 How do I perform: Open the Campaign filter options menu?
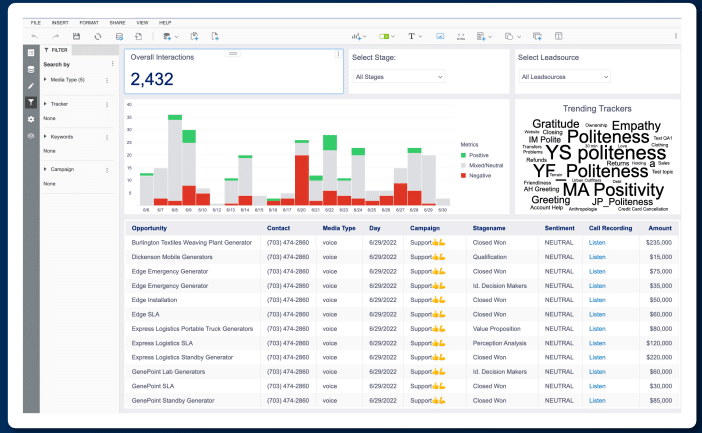107,170
